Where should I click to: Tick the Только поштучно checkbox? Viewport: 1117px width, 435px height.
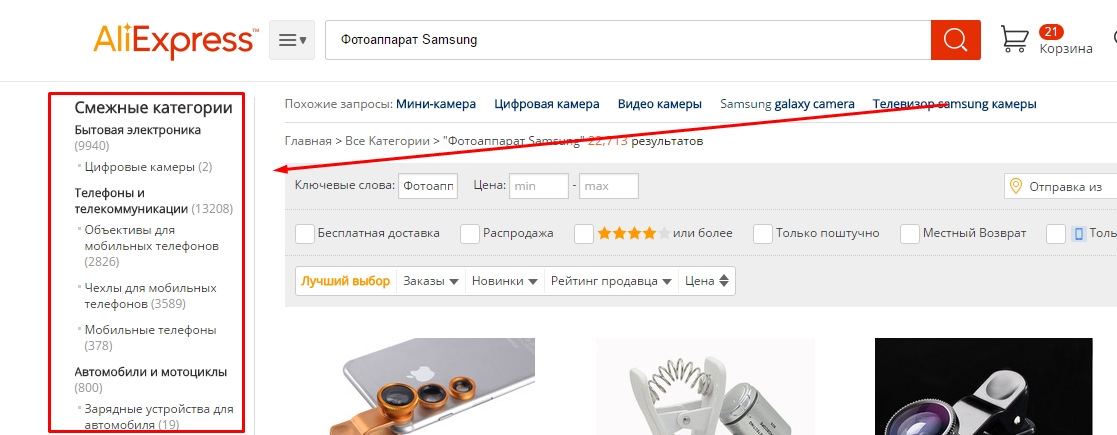(x=763, y=234)
